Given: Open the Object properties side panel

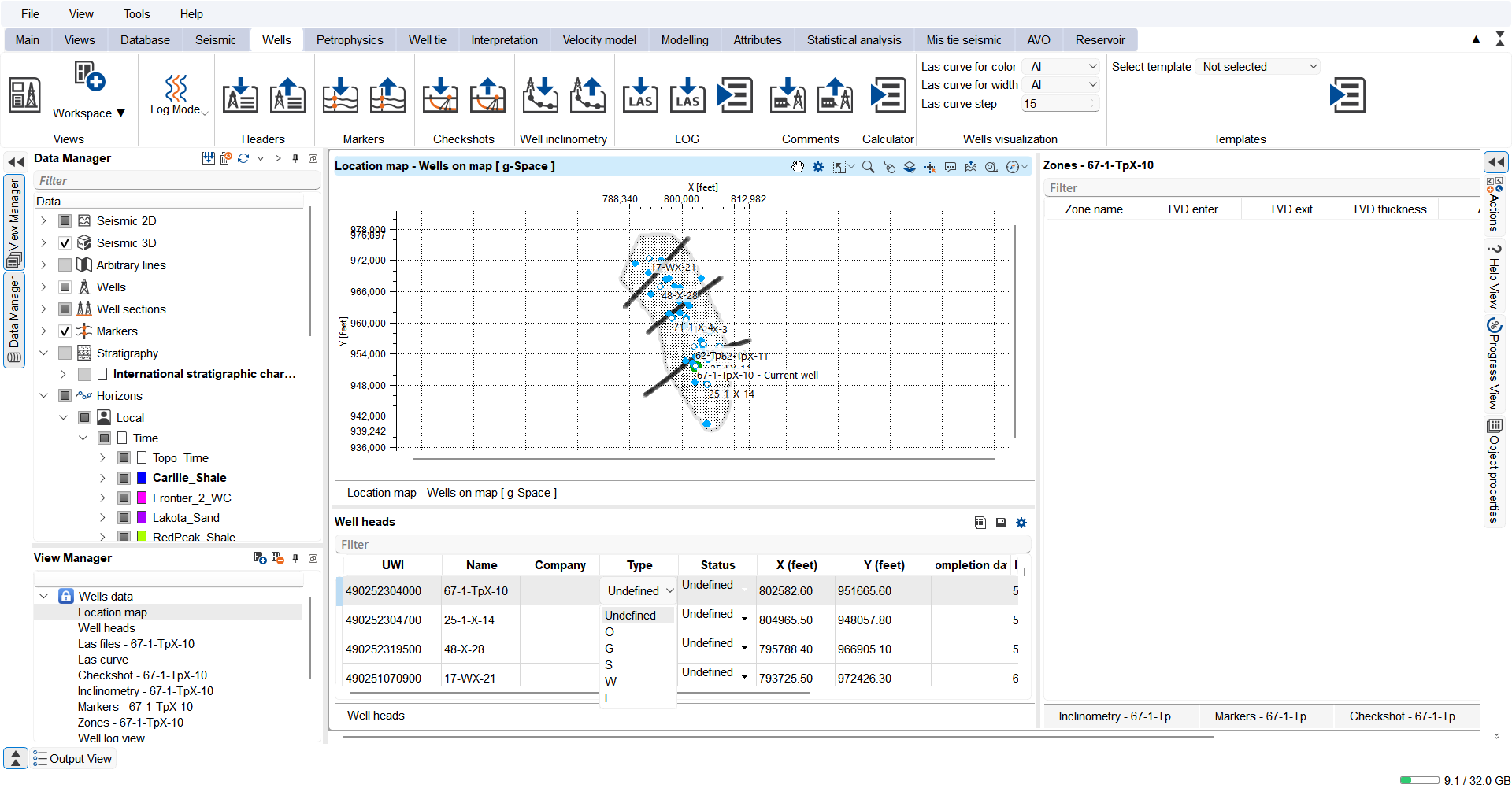Looking at the screenshot, I should pos(1494,472).
